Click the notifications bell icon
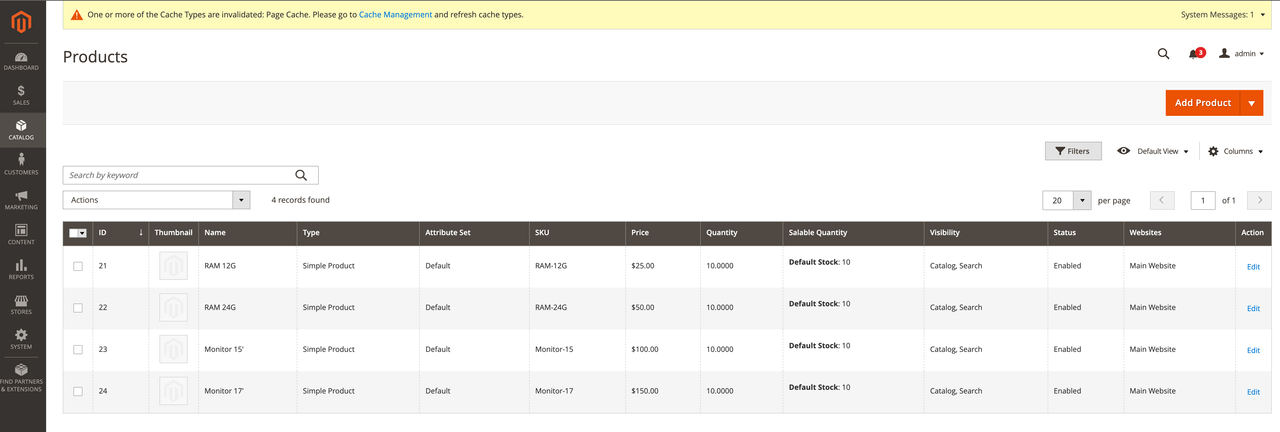Image resolution: width=1280 pixels, height=432 pixels. tap(1194, 54)
